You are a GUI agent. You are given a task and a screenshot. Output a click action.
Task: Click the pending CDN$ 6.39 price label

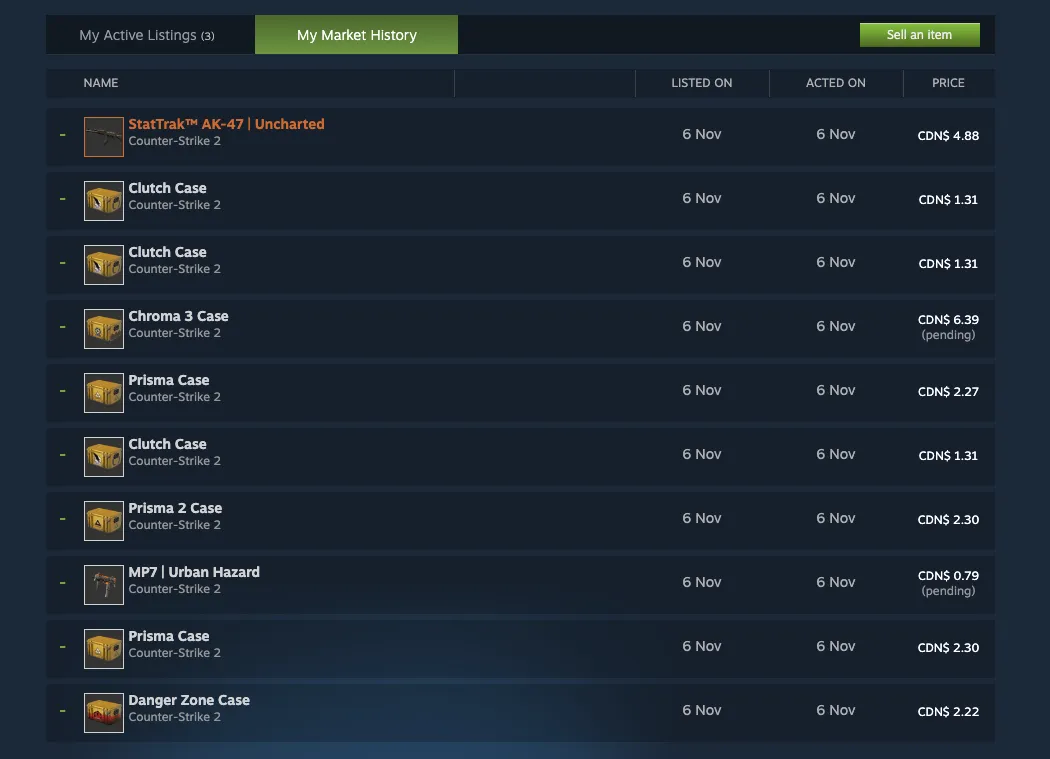(947, 327)
